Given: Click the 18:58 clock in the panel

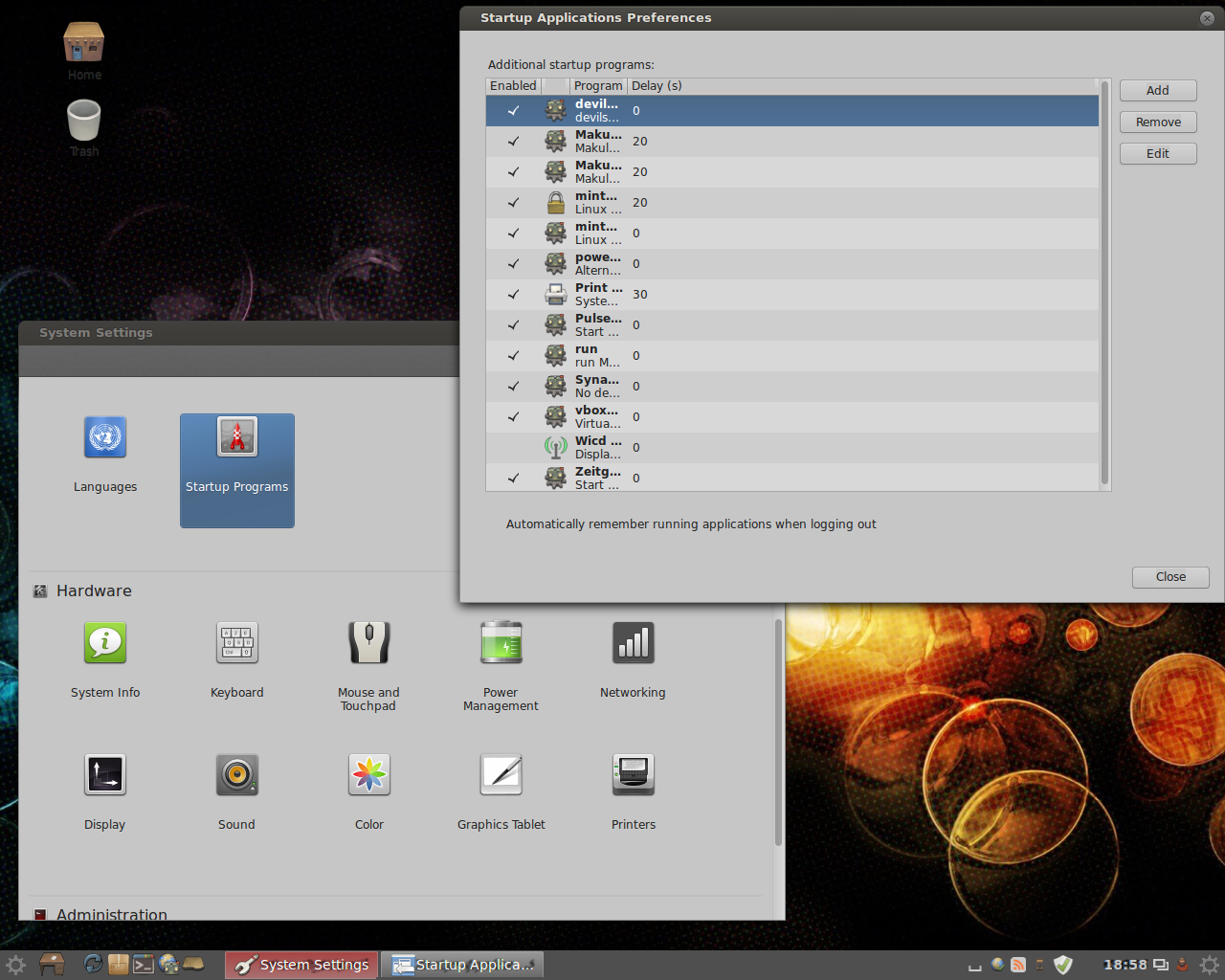Looking at the screenshot, I should coord(1125,965).
